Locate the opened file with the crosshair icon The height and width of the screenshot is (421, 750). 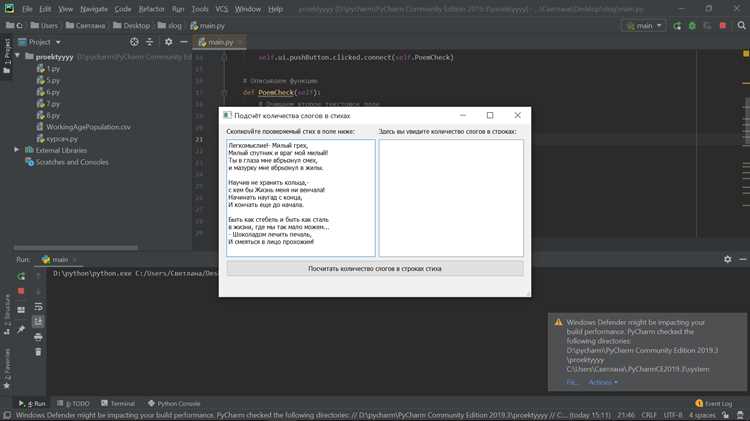click(134, 42)
